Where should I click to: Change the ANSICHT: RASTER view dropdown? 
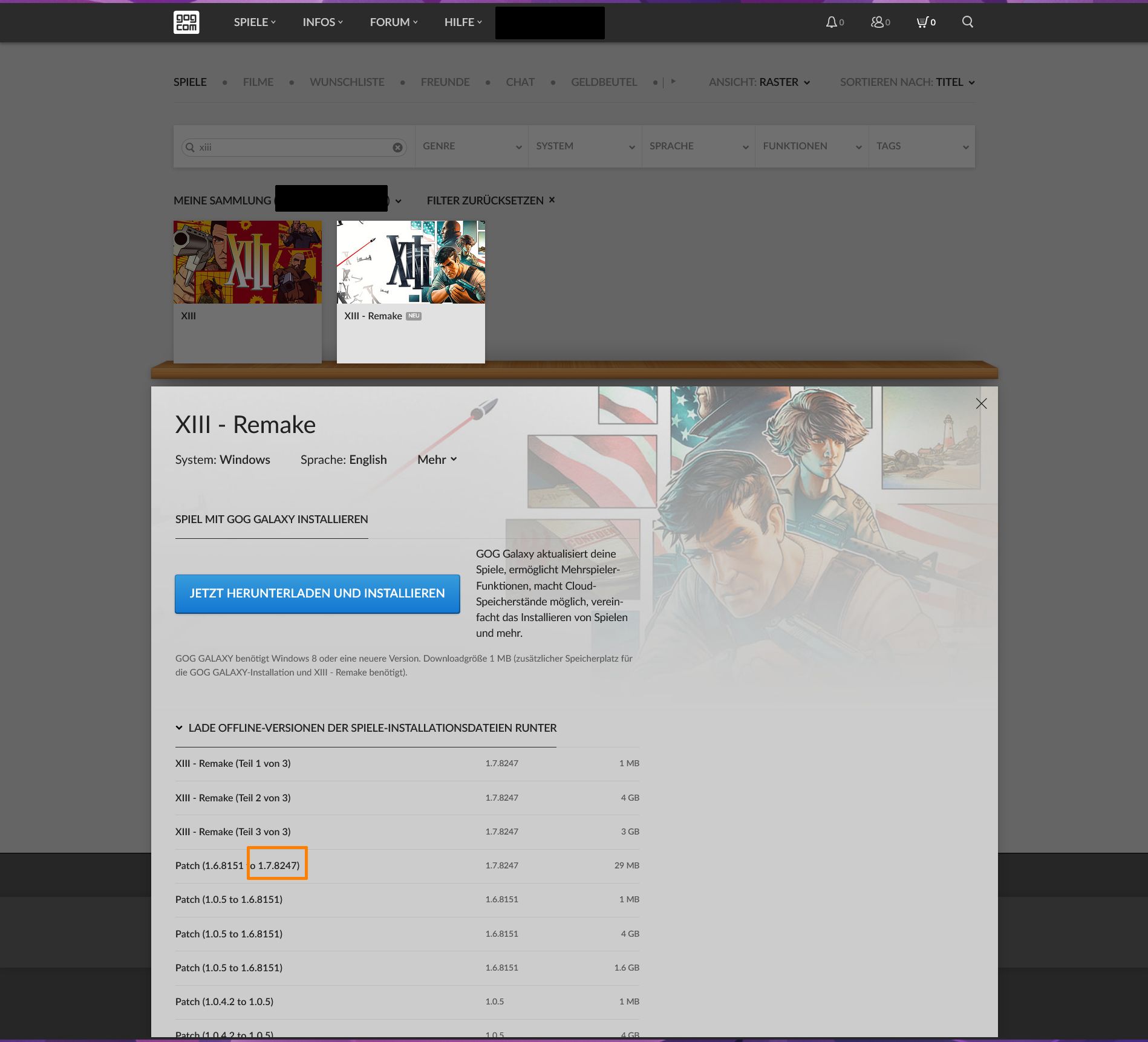tap(759, 82)
